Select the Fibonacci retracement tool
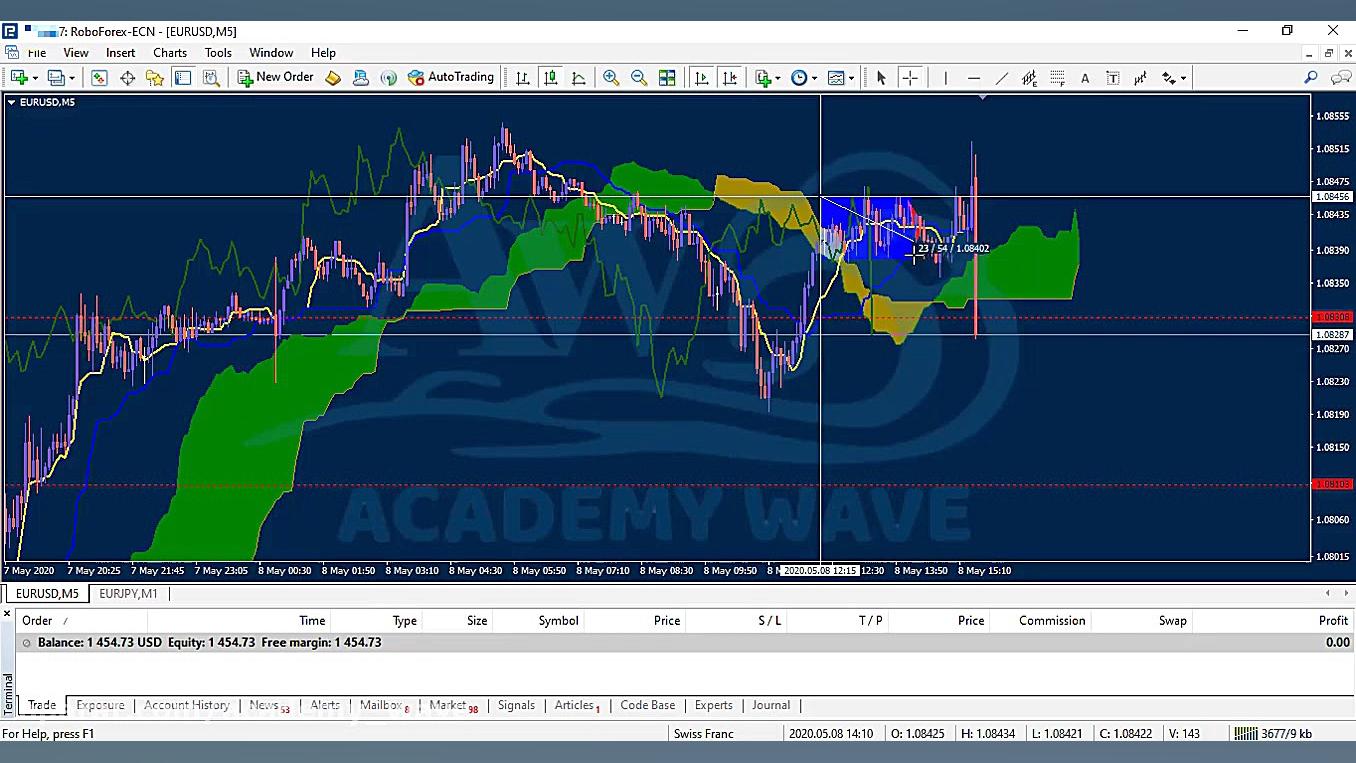Viewport: 1356px width, 763px height. (x=1057, y=78)
